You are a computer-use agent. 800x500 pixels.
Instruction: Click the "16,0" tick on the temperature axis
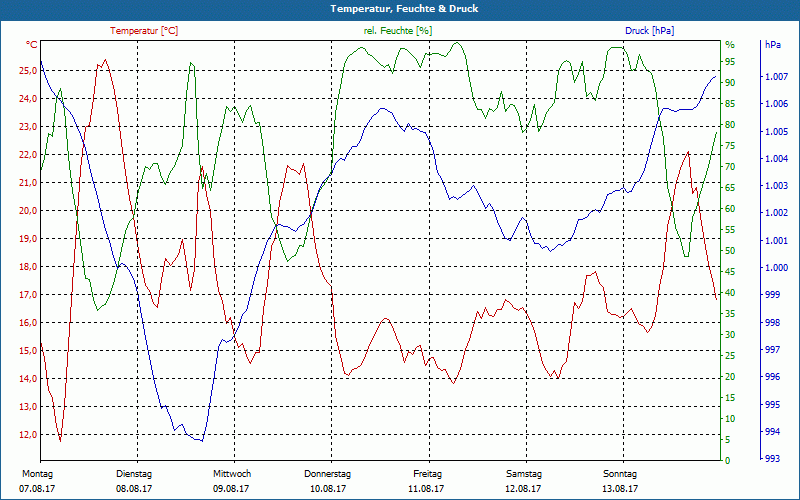pos(28,323)
